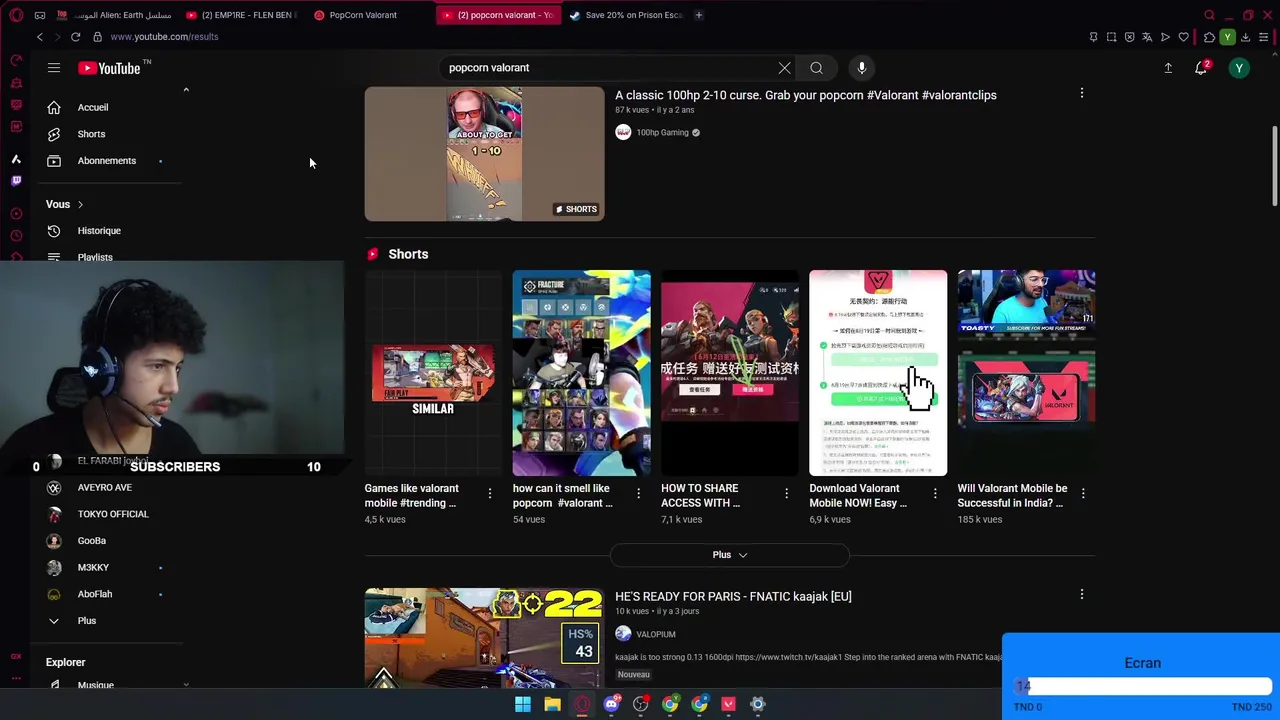Open options for Will Valorant Mobile short
The image size is (1280, 720).
(1083, 493)
